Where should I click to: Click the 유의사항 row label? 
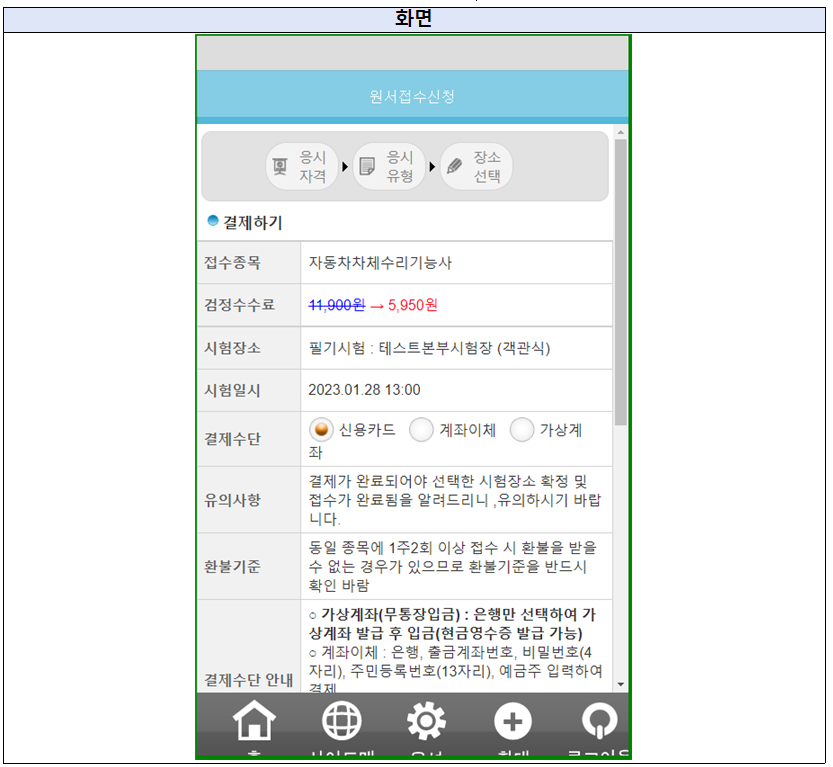tap(233, 500)
